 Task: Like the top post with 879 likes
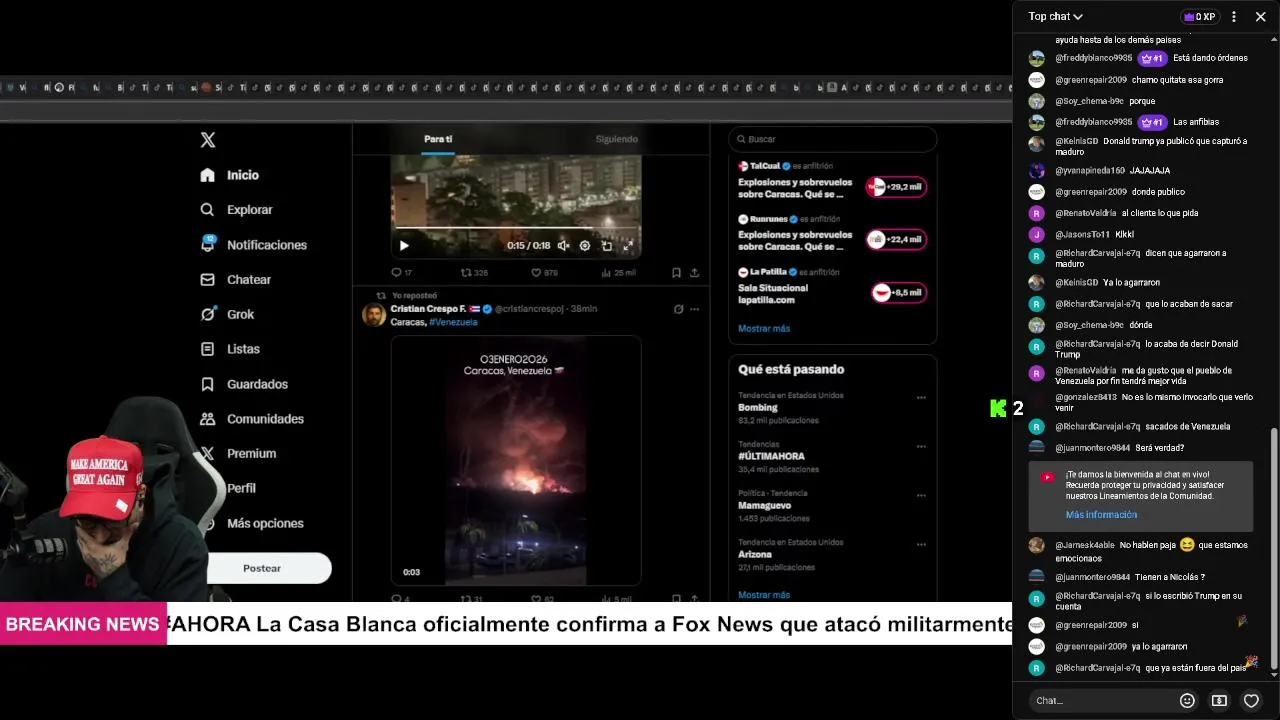[544, 272]
